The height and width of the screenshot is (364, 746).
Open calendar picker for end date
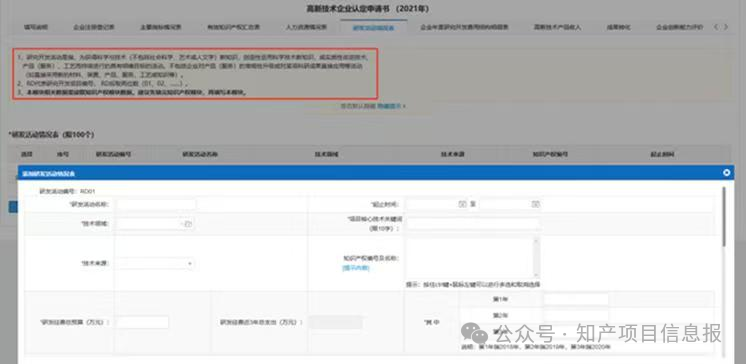(536, 204)
